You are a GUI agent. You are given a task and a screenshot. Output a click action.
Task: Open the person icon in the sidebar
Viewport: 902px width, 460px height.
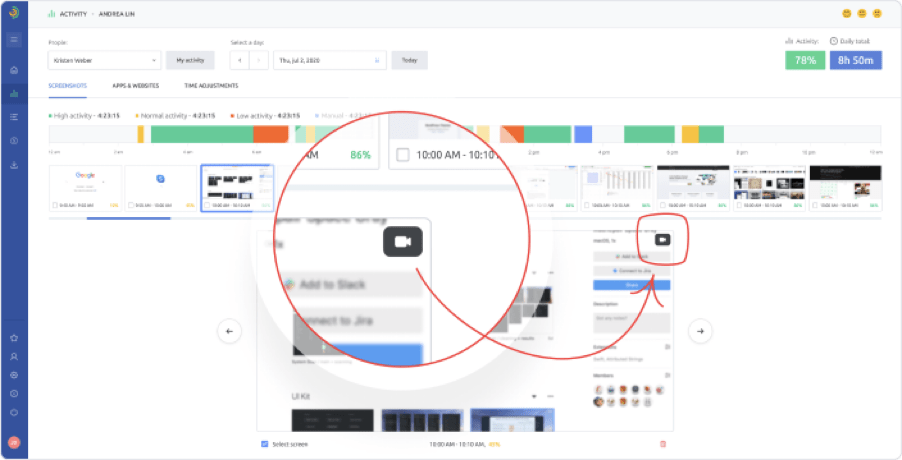click(x=14, y=356)
